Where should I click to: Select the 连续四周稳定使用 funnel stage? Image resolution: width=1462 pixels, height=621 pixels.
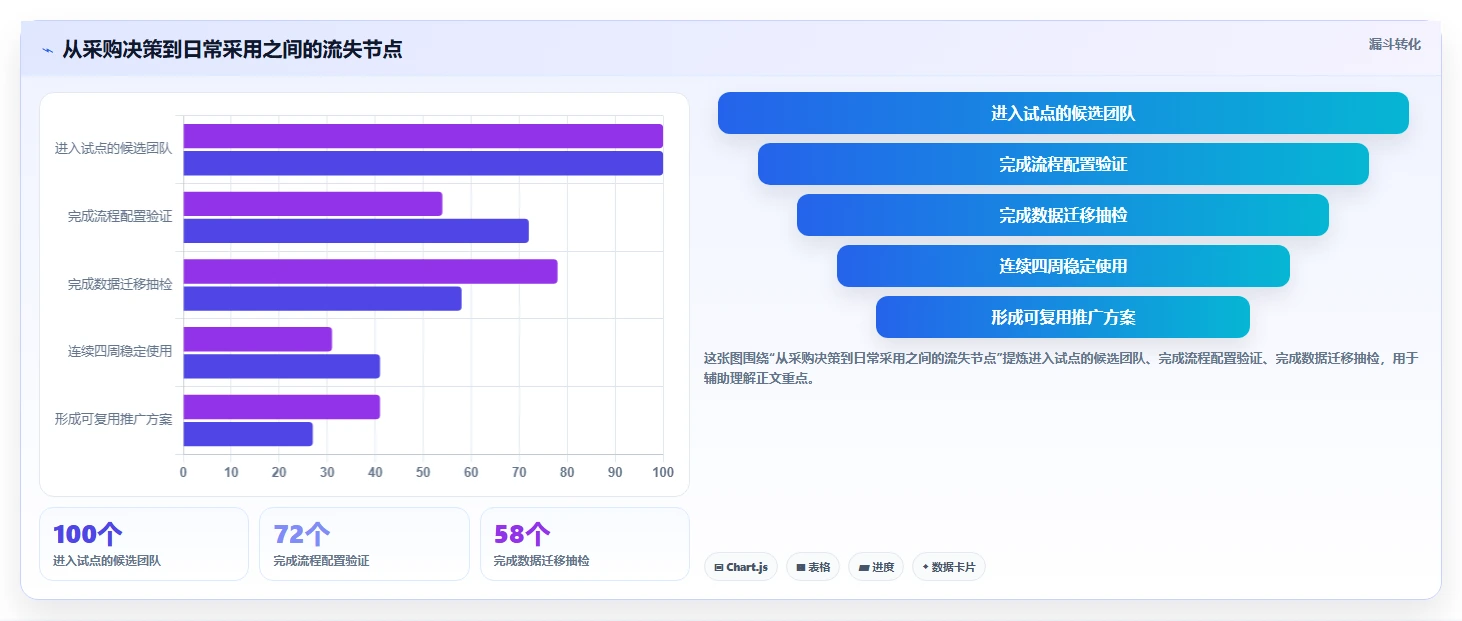coord(1063,266)
